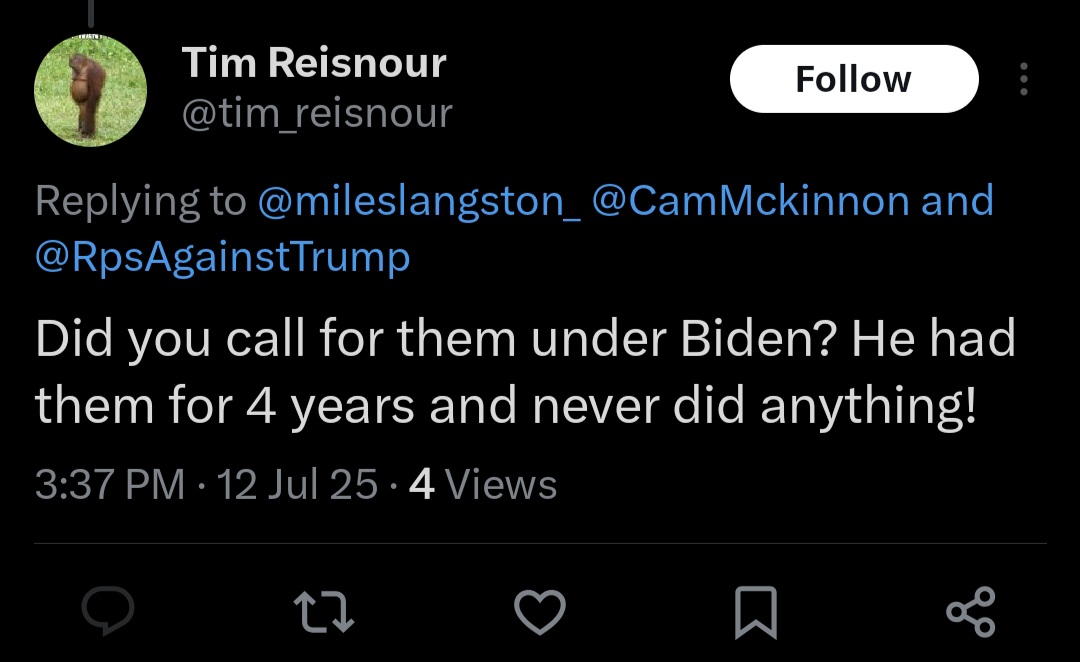Viewport: 1080px width, 662px height.
Task: Select the 12 Jul 25 date
Action: coord(297,484)
